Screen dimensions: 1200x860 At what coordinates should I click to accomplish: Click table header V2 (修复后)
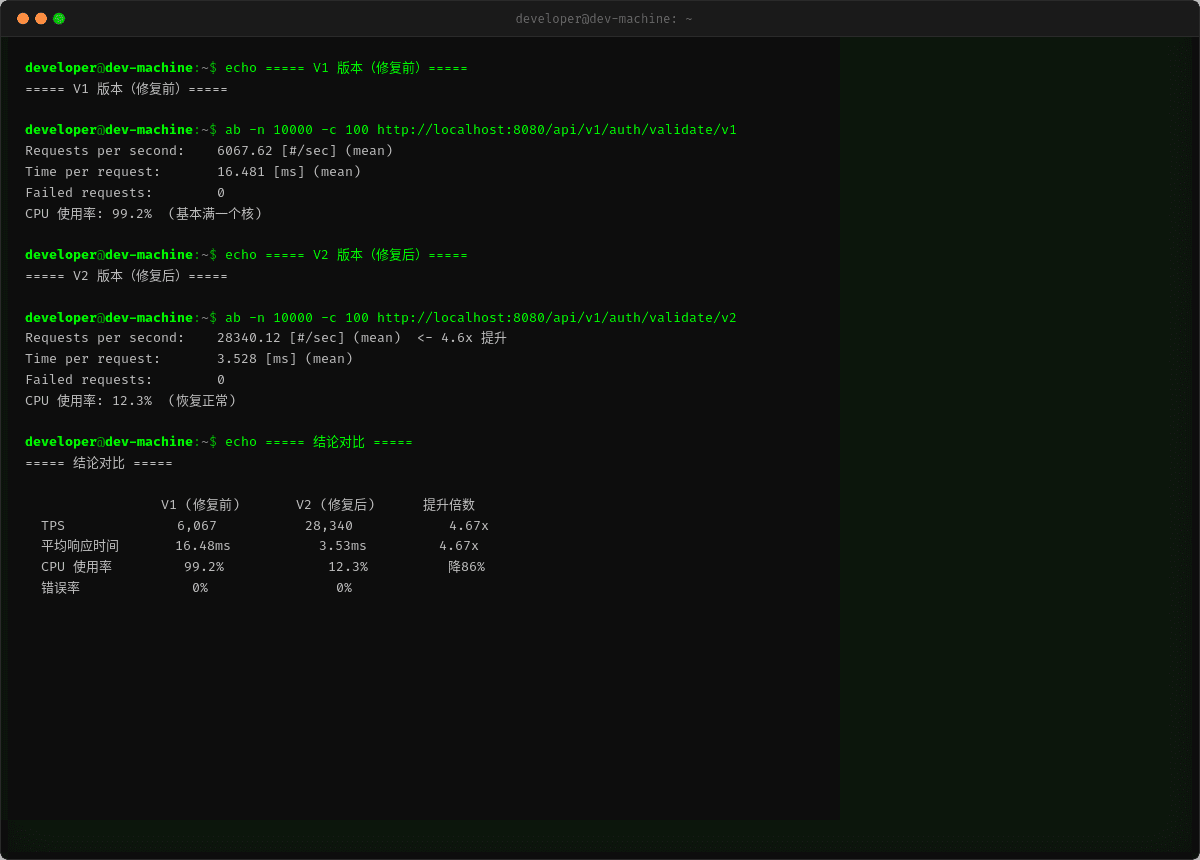336,505
